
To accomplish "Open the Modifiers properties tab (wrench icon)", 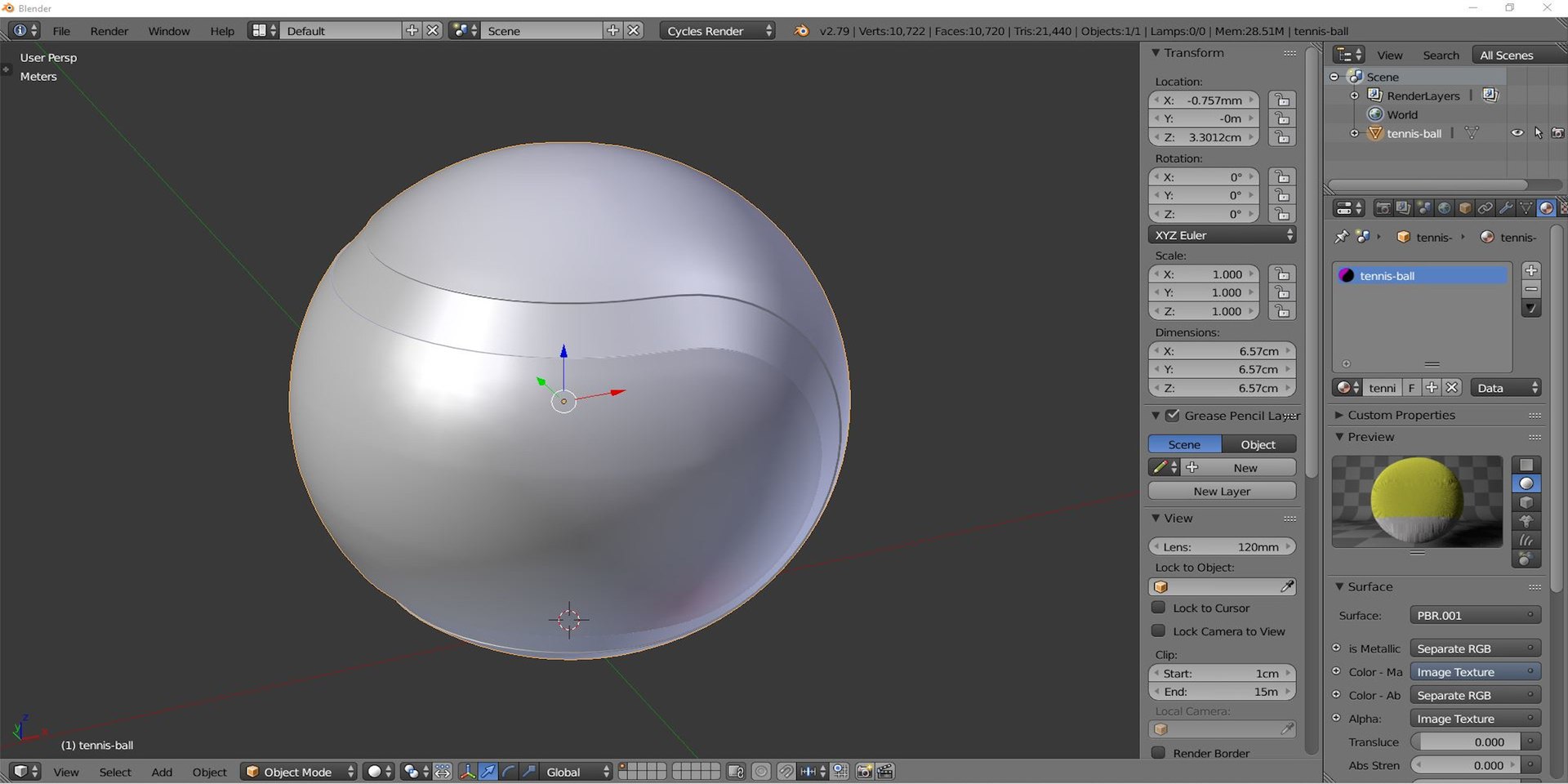I will coord(1505,208).
